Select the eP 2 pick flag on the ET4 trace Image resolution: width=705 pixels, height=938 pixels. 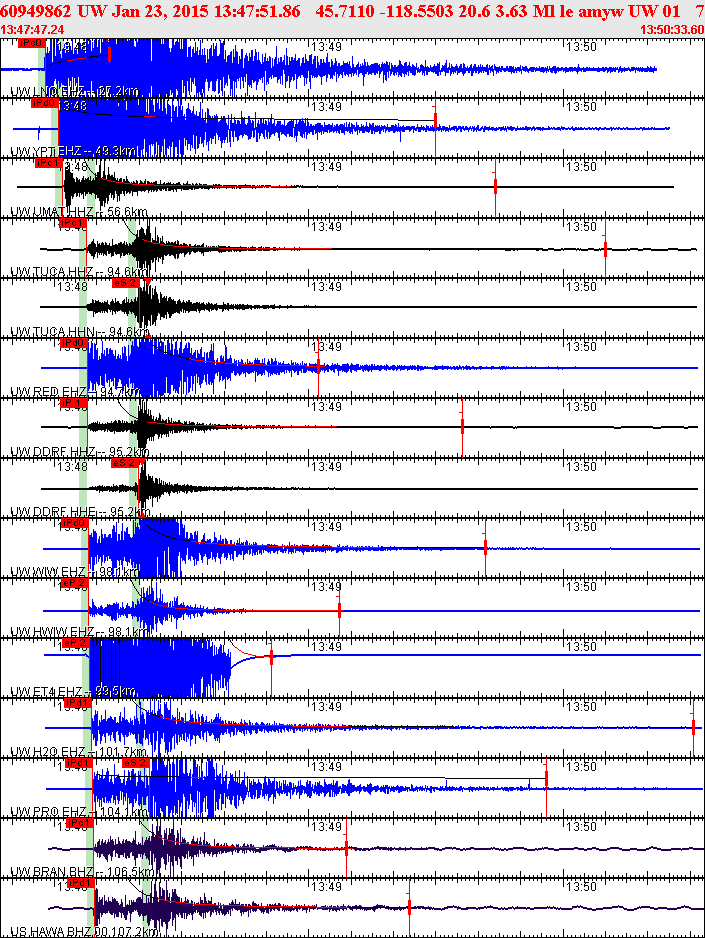76,643
